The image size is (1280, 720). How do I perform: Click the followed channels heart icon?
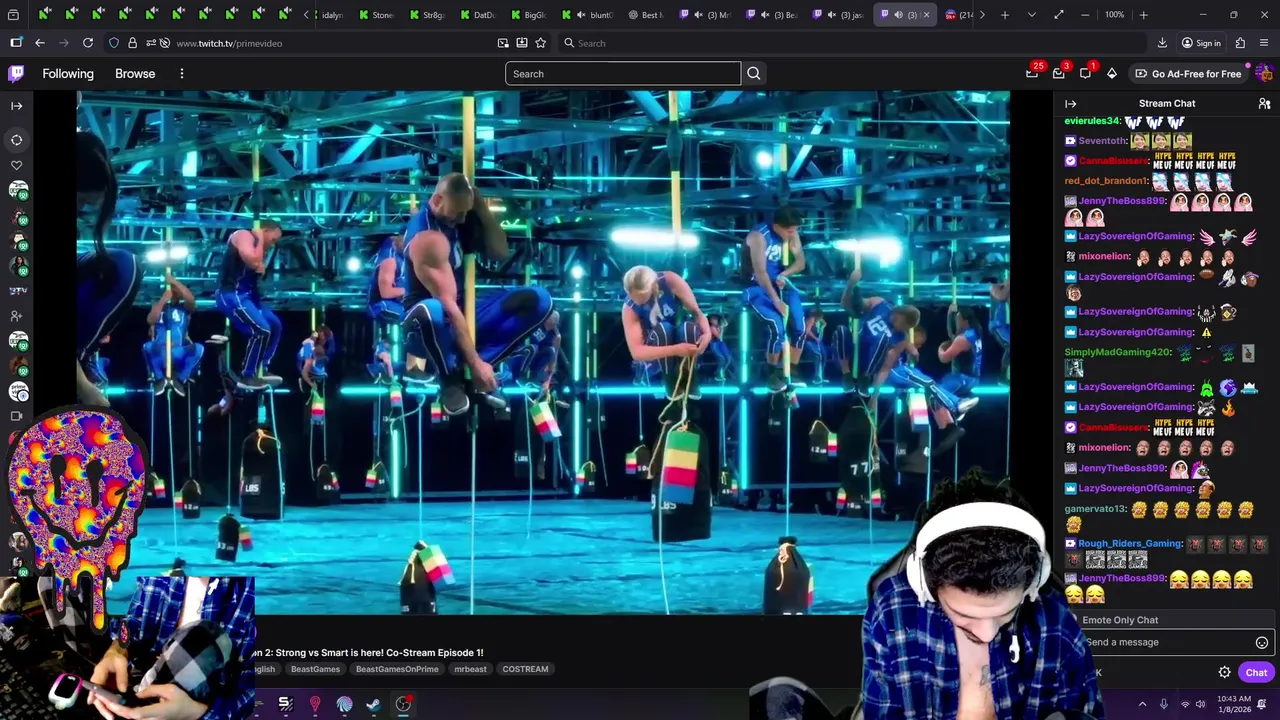16,165
